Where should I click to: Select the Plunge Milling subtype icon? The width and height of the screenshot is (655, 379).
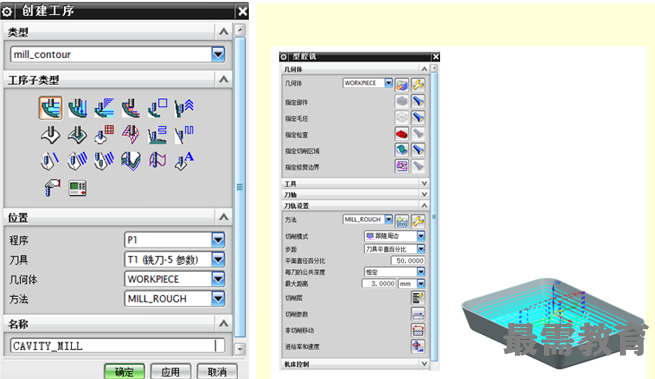[x=77, y=108]
